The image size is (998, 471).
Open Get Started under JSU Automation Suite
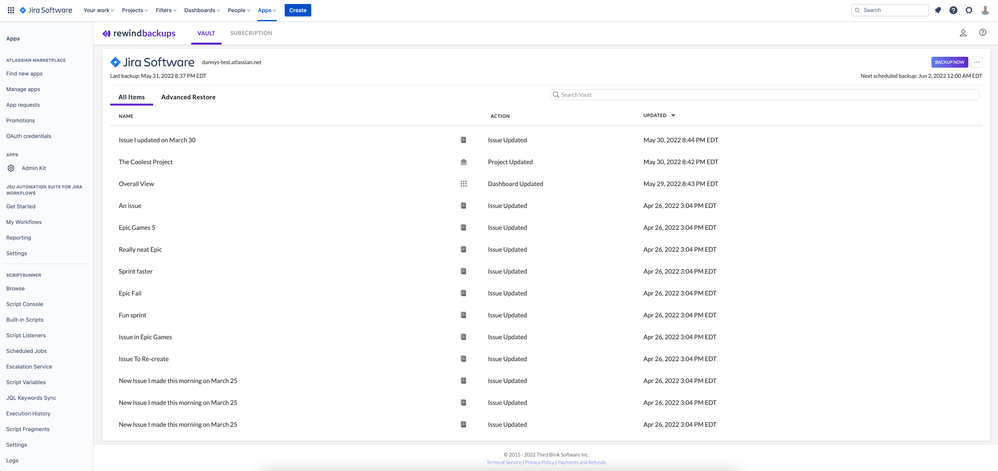(21, 206)
